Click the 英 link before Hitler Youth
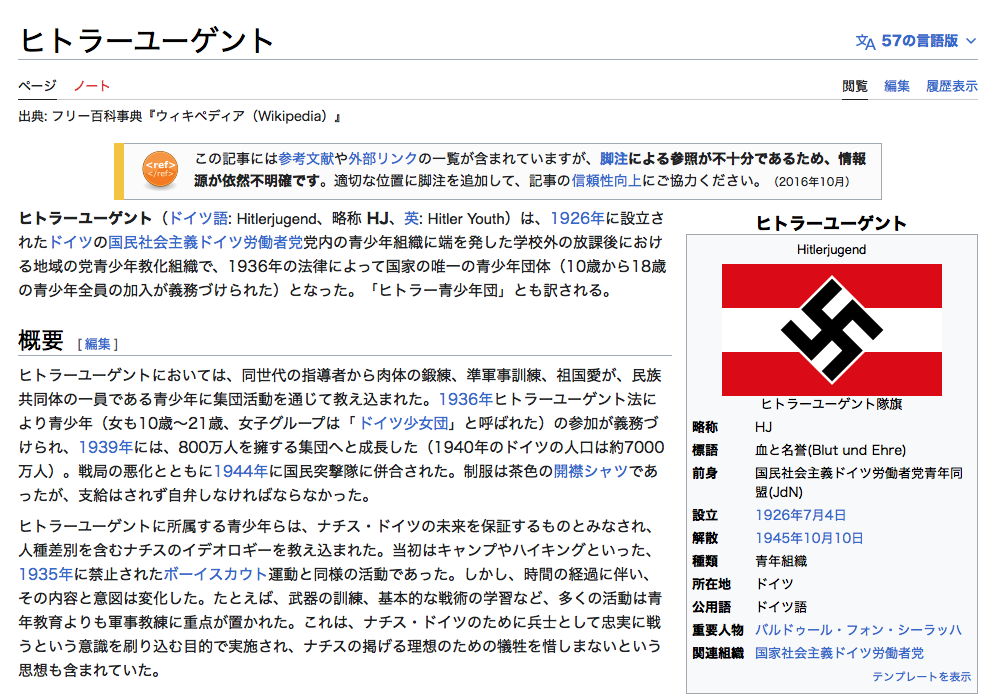The width and height of the screenshot is (1001, 697). (x=412, y=219)
